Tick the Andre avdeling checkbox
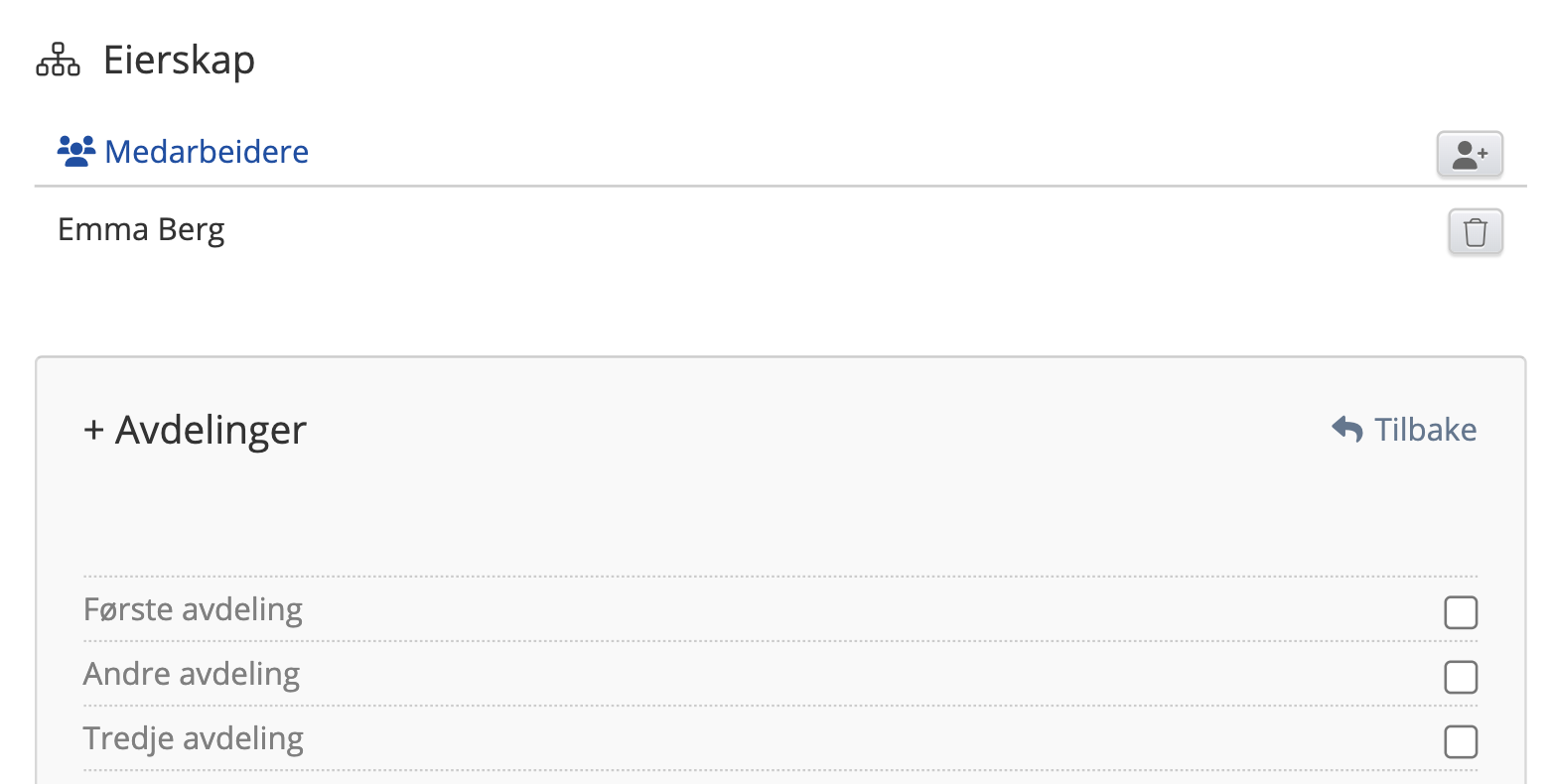The height and width of the screenshot is (784, 1551). click(1461, 677)
